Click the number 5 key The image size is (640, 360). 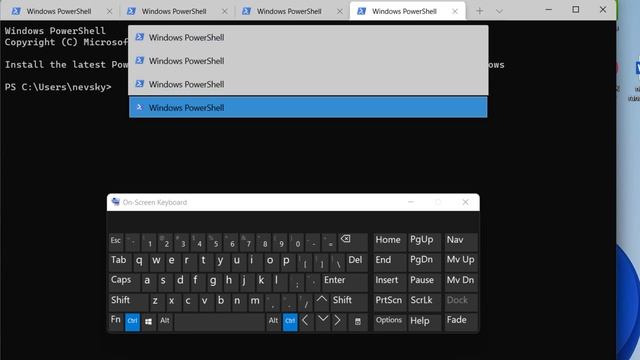click(x=215, y=241)
